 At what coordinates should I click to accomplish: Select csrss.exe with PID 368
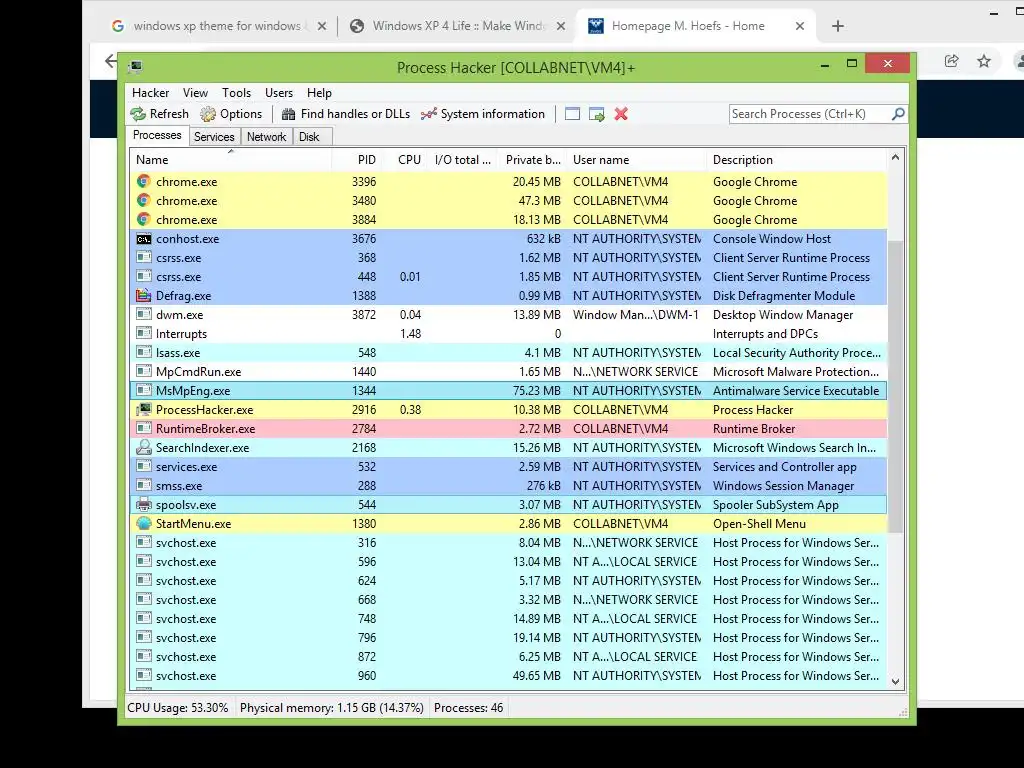coord(509,258)
